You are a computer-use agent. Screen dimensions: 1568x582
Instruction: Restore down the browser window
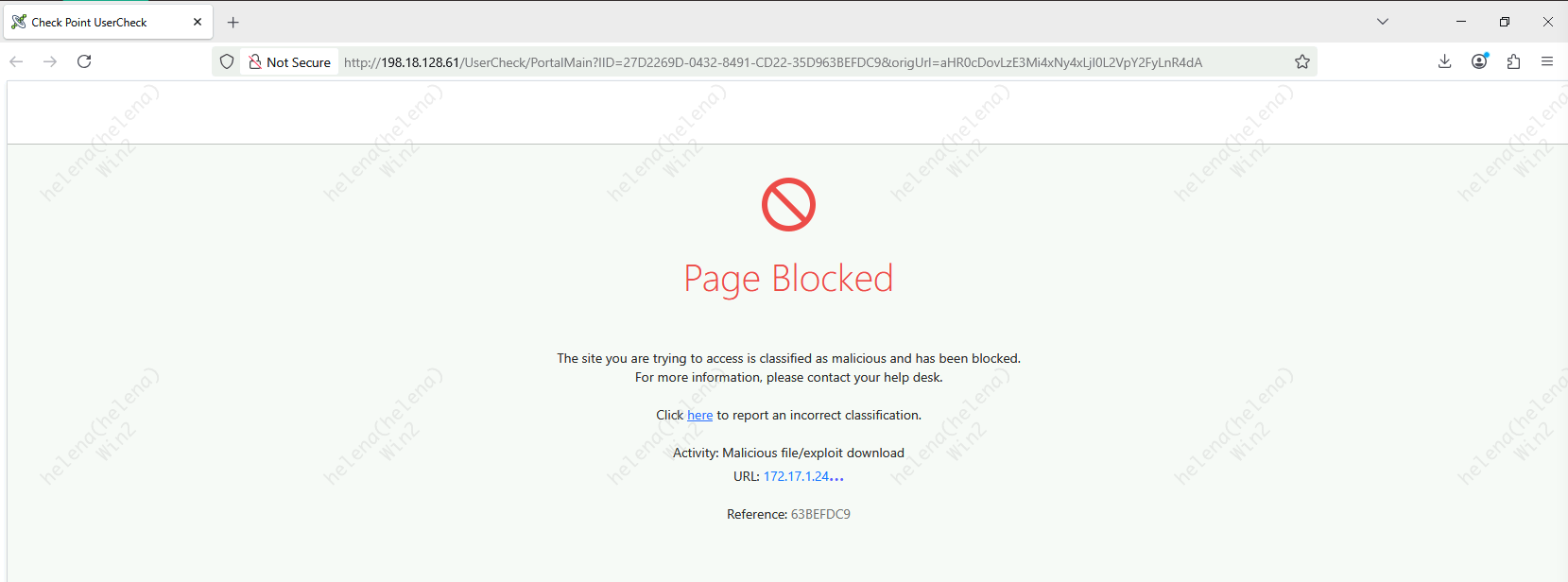pos(1505,22)
